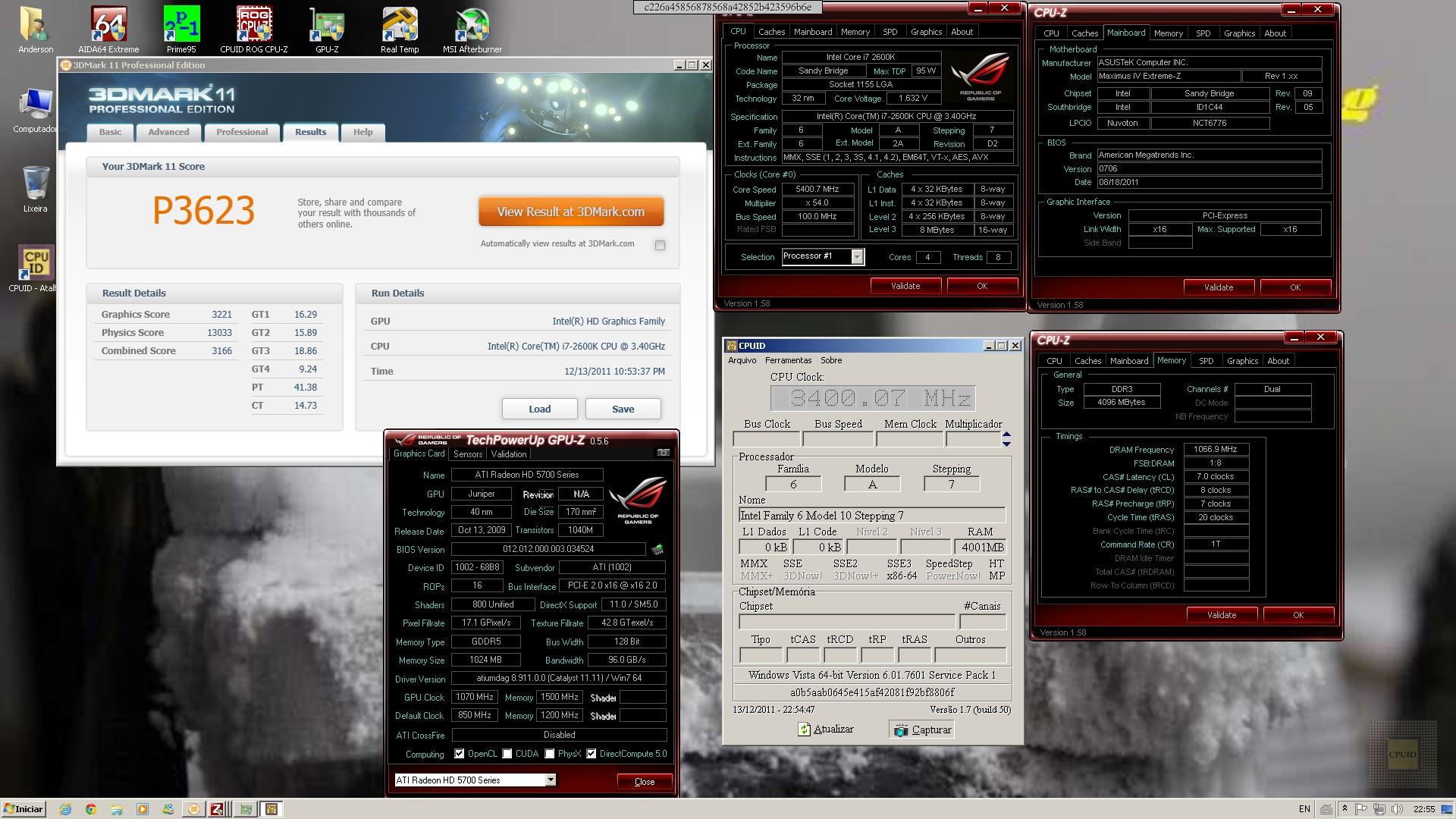The image size is (1456, 819).
Task: Toggle the DirectCompute 5.0 checkbox
Action: coord(591,754)
